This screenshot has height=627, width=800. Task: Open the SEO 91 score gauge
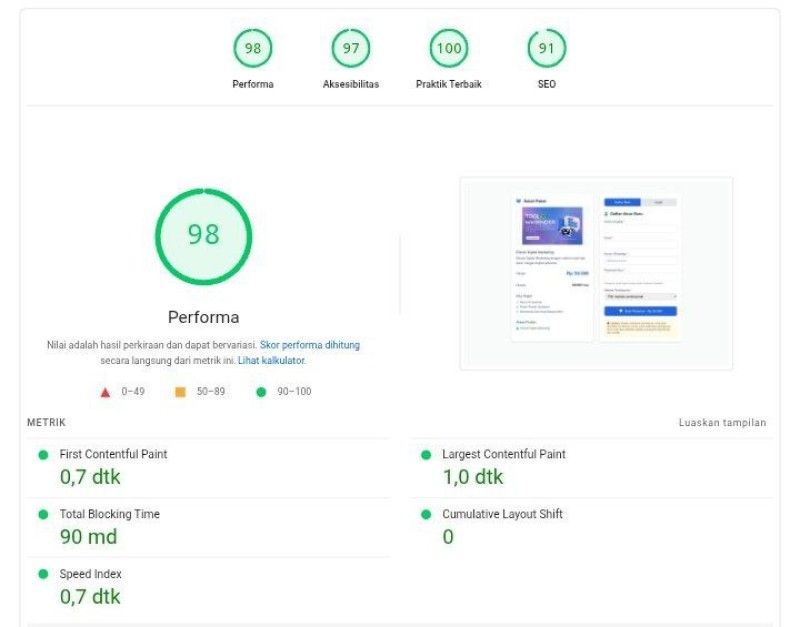547,49
